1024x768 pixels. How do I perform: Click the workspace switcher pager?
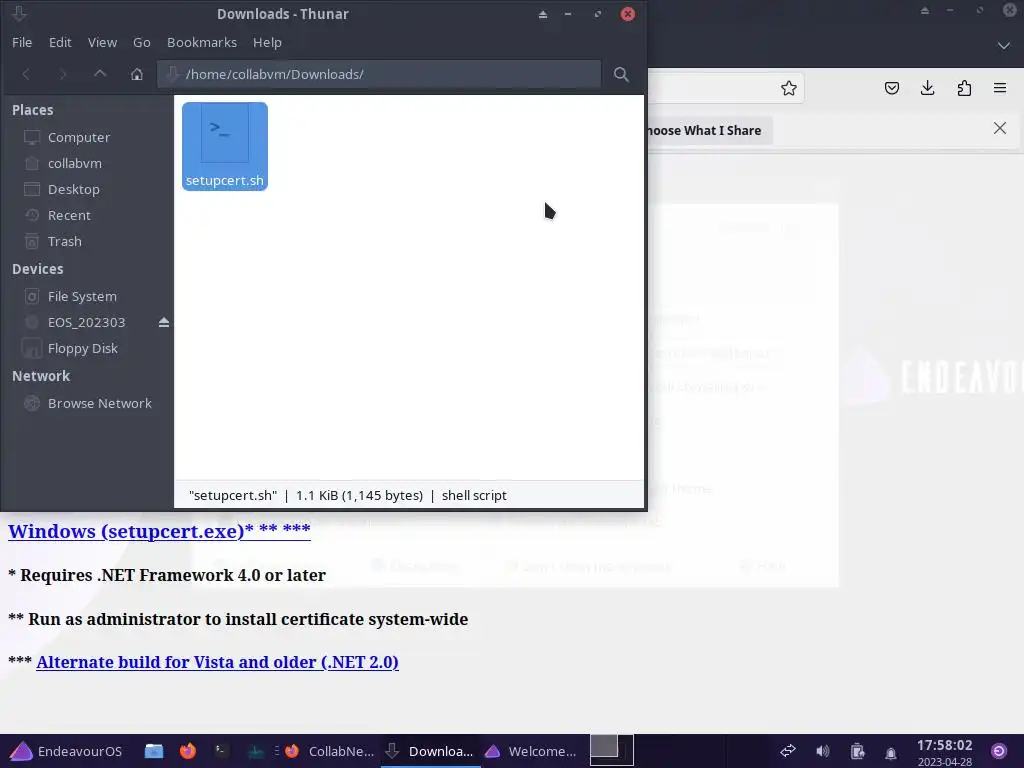611,750
